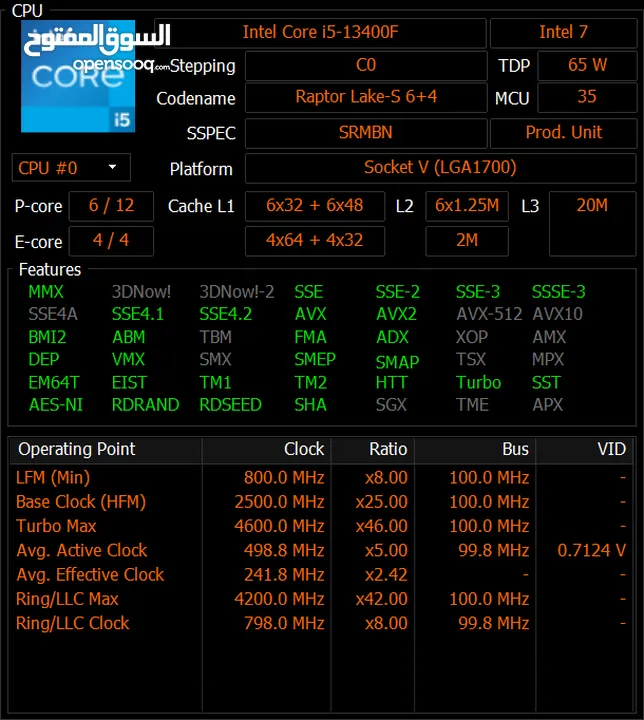The width and height of the screenshot is (644, 720).
Task: Click the 4600.0 MHz Turbo Max clock value
Action: pyautogui.click(x=279, y=526)
